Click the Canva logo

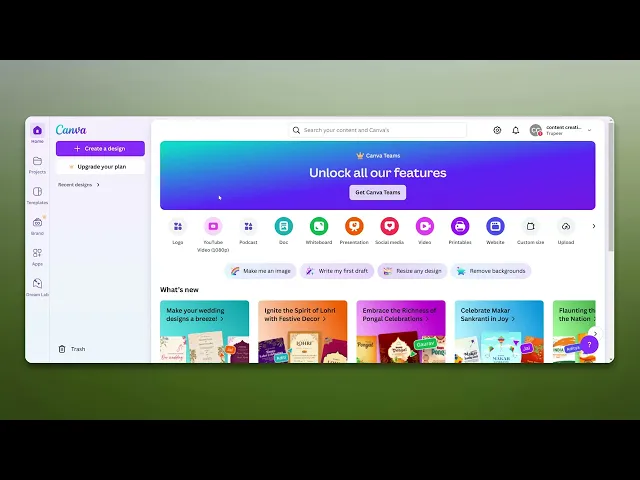pos(71,130)
